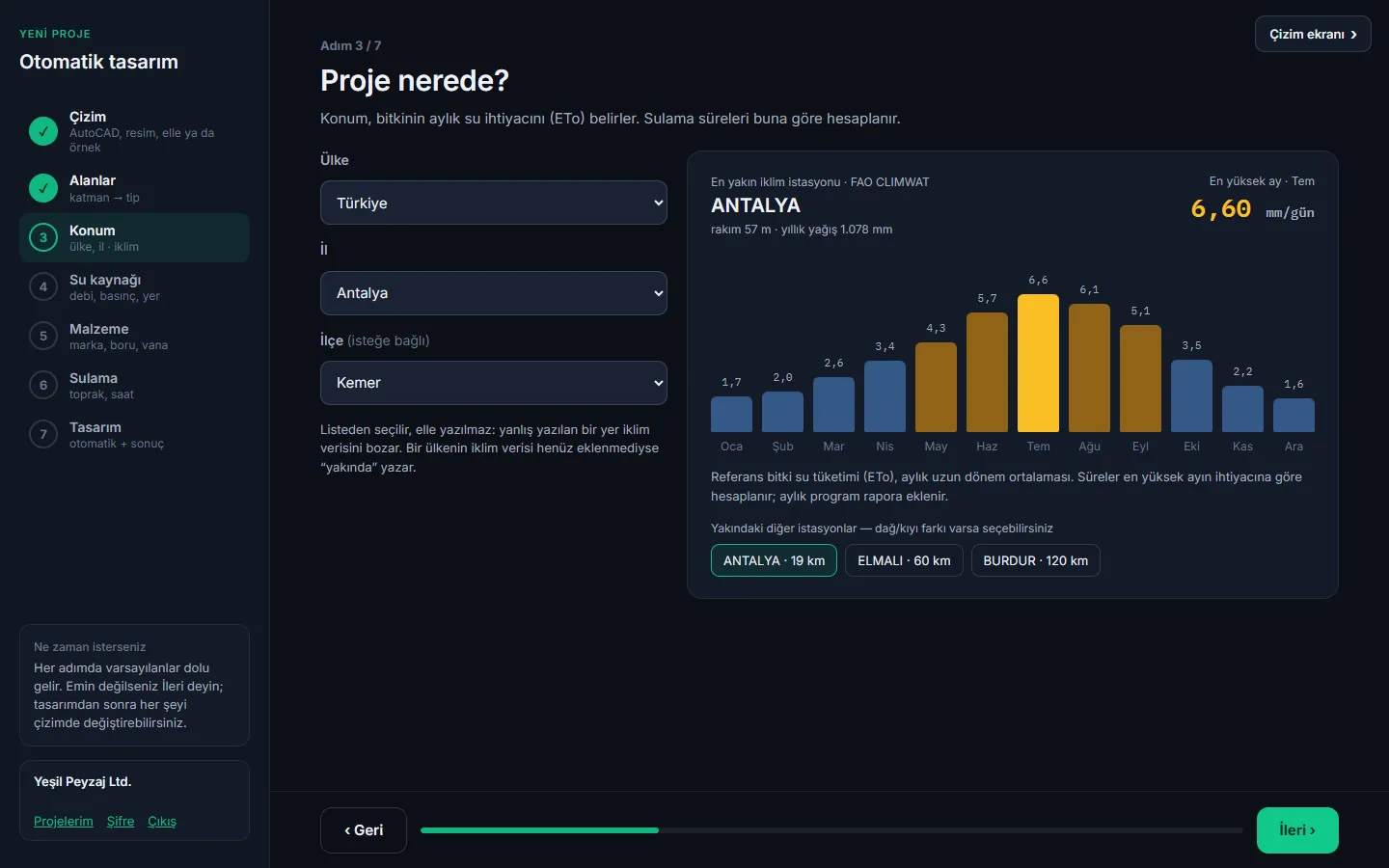
Task: Open the Projelerim link
Action: pos(64,822)
